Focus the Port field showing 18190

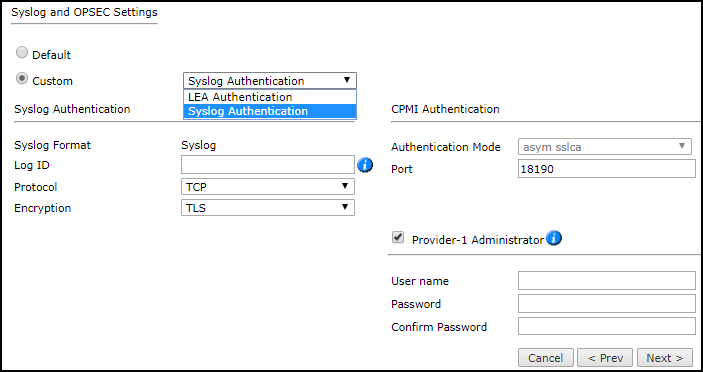click(607, 169)
